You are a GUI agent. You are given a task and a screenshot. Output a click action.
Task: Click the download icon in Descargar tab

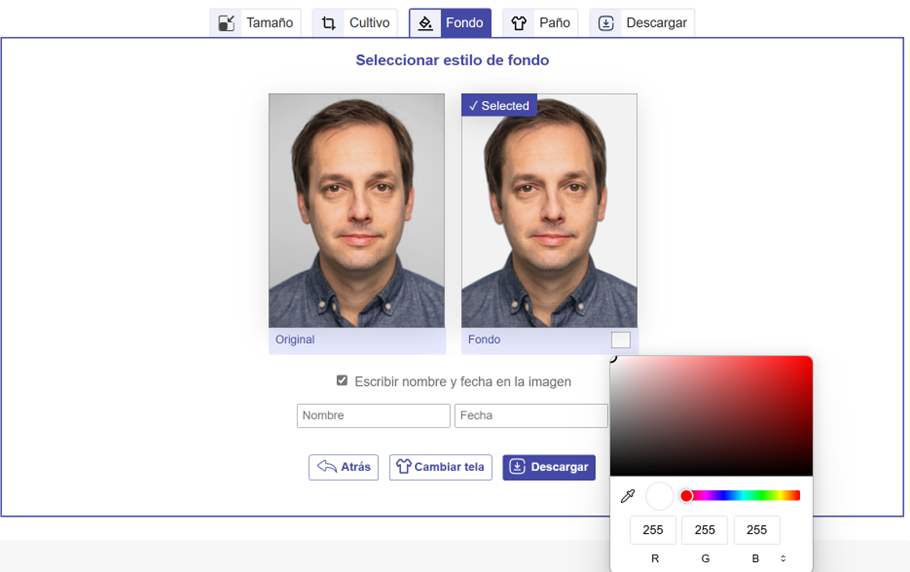[x=606, y=23]
